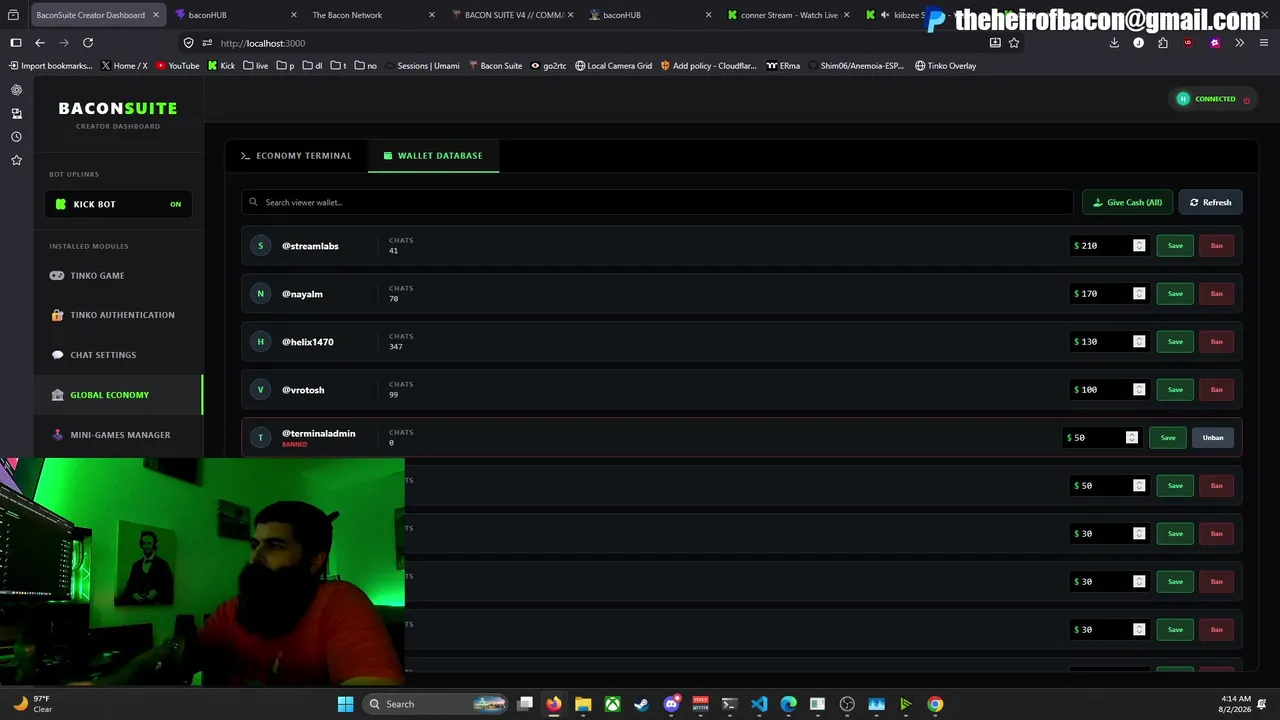Open Steam from the taskbar
Screen dimensions: 1280x720
tap(641, 704)
